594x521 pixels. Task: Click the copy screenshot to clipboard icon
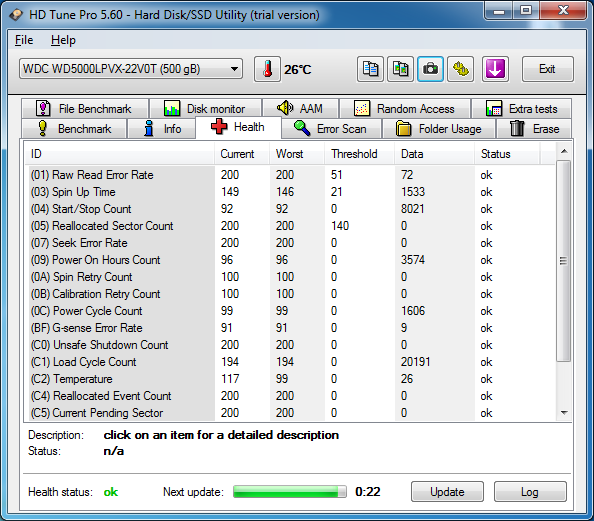tap(400, 69)
